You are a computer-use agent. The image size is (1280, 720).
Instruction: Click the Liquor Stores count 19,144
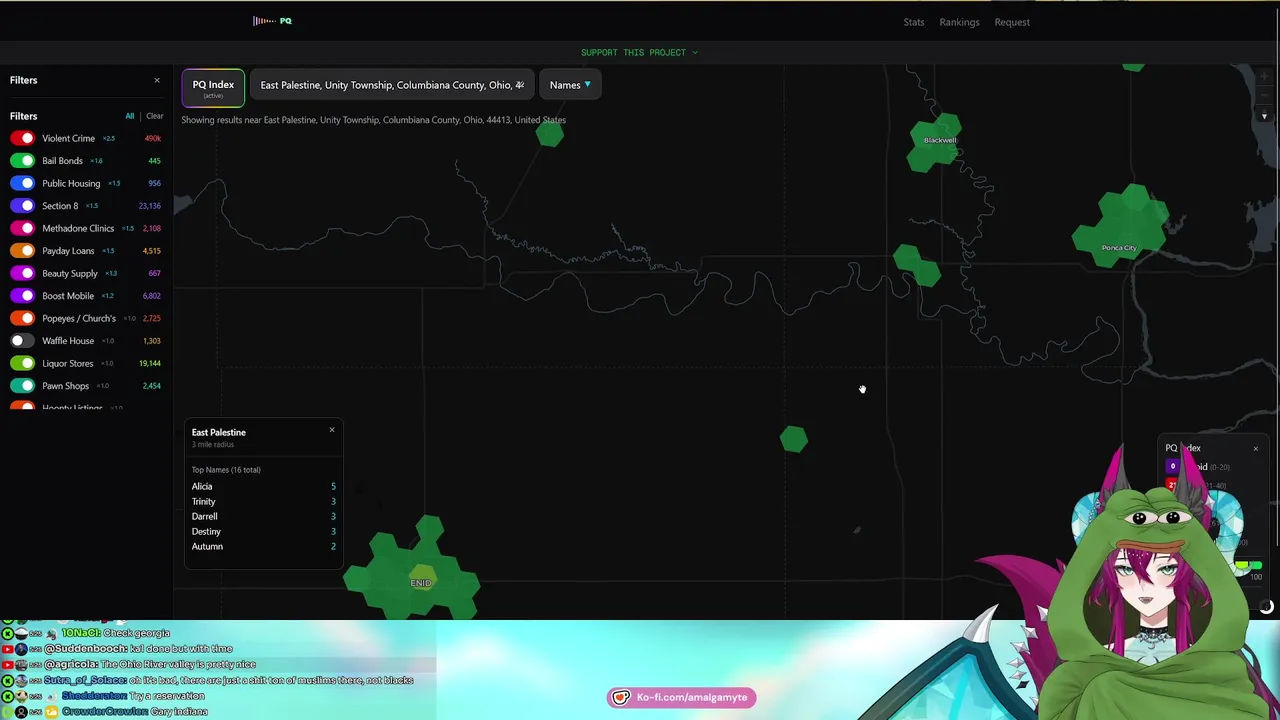[150, 363]
